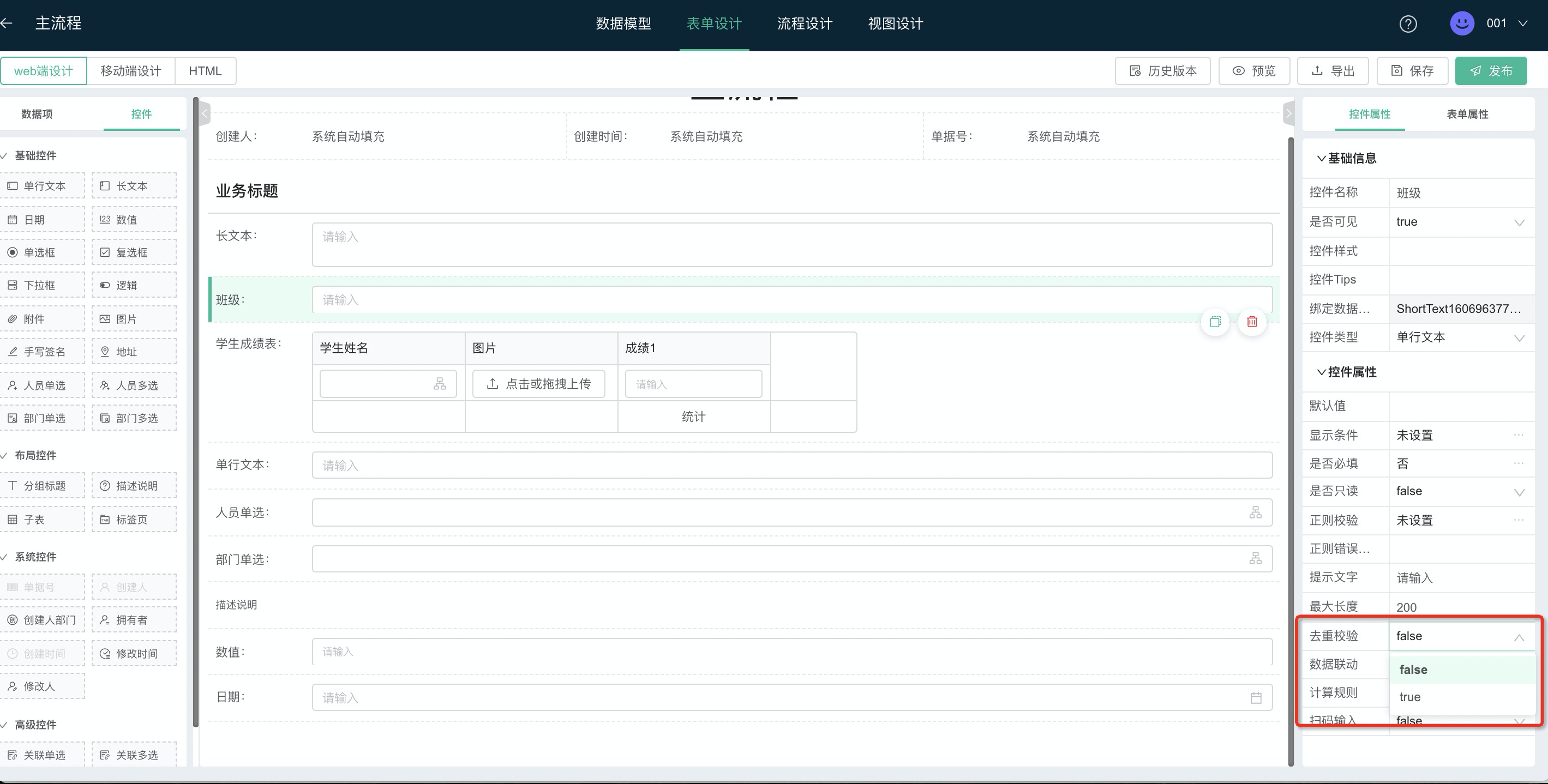Screen dimensions: 1548x784
Task: Switch to 视图设计 tab
Action: (896, 23)
